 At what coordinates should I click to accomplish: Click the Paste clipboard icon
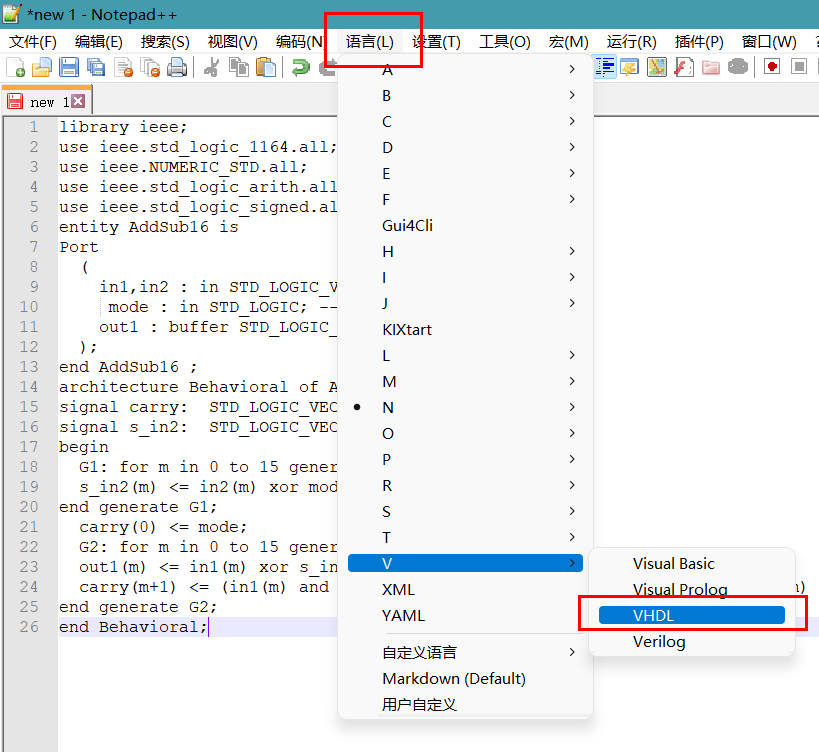266,67
